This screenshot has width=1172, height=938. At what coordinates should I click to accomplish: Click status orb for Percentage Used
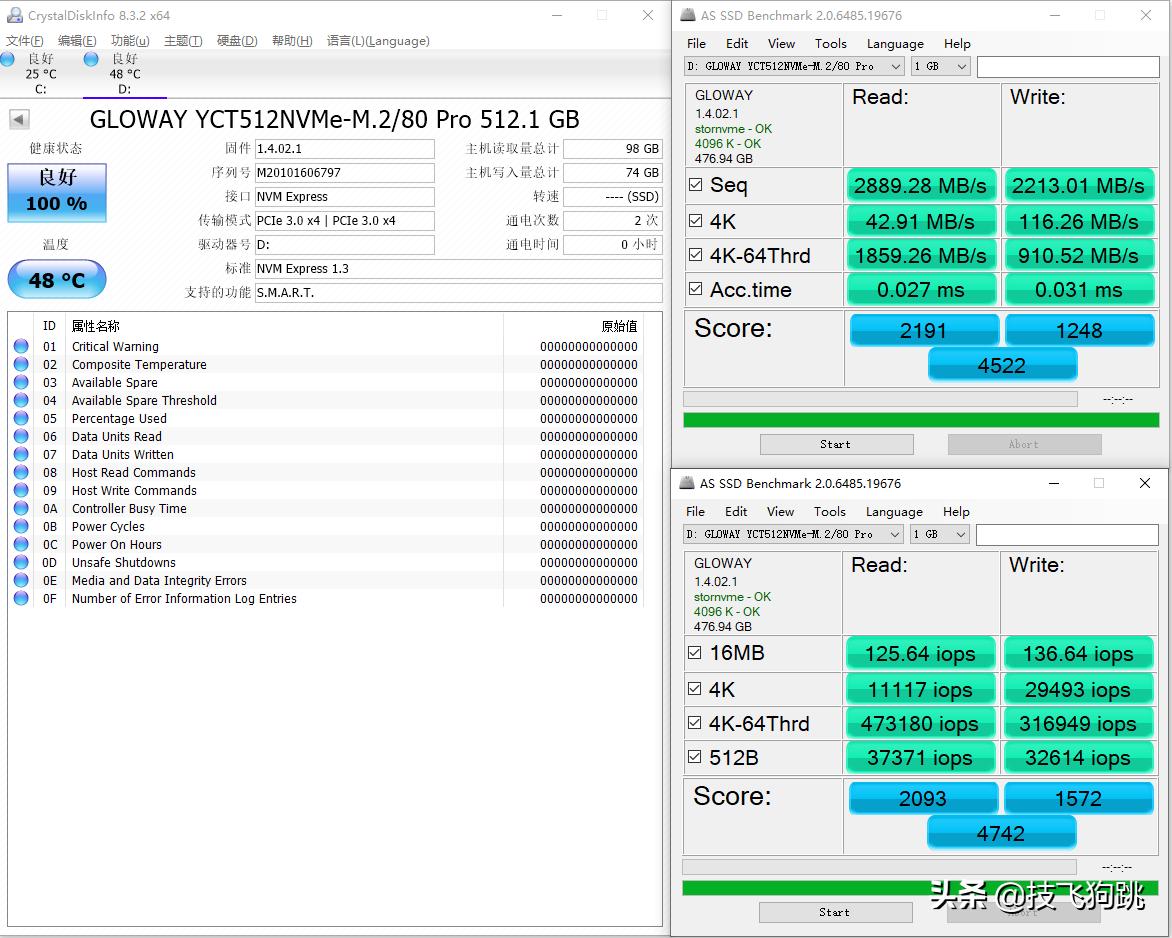21,418
